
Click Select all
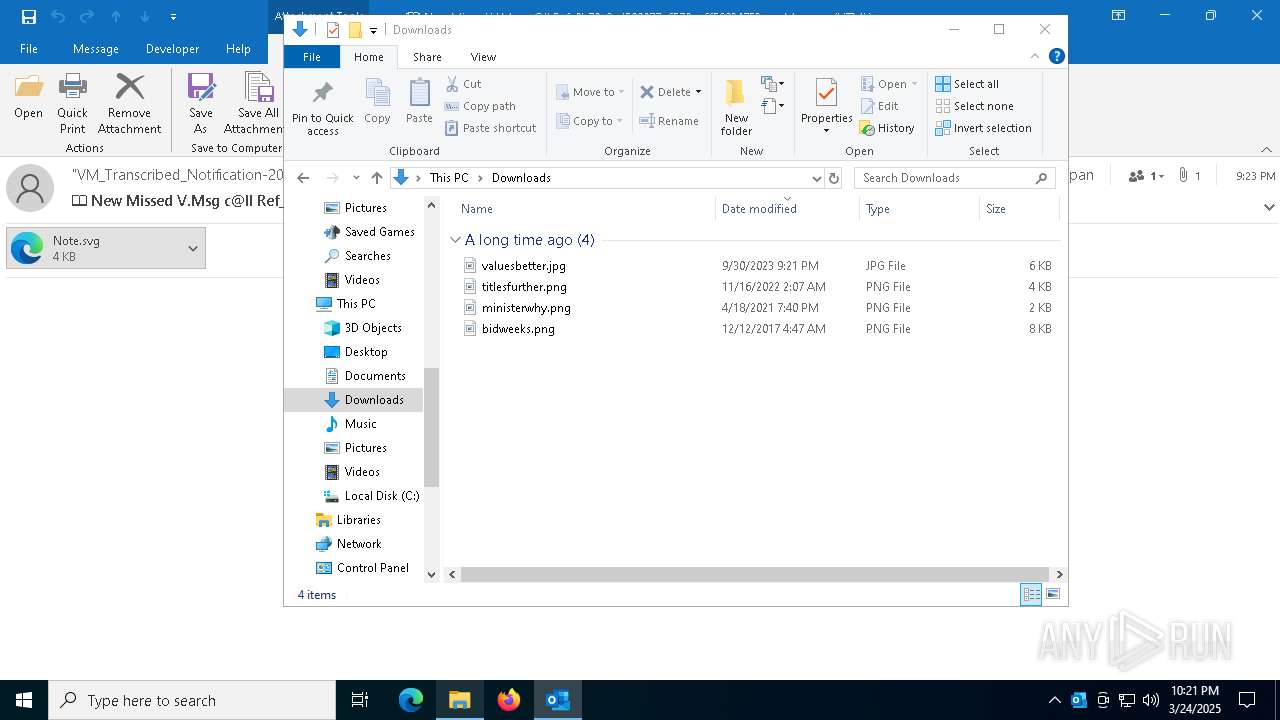click(x=967, y=84)
